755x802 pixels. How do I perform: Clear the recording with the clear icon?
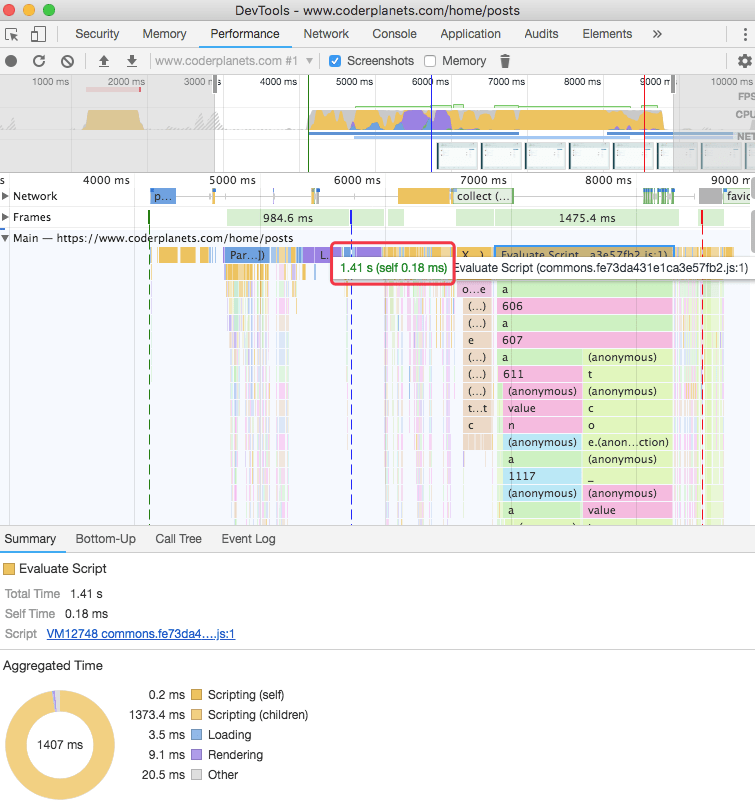pos(67,61)
